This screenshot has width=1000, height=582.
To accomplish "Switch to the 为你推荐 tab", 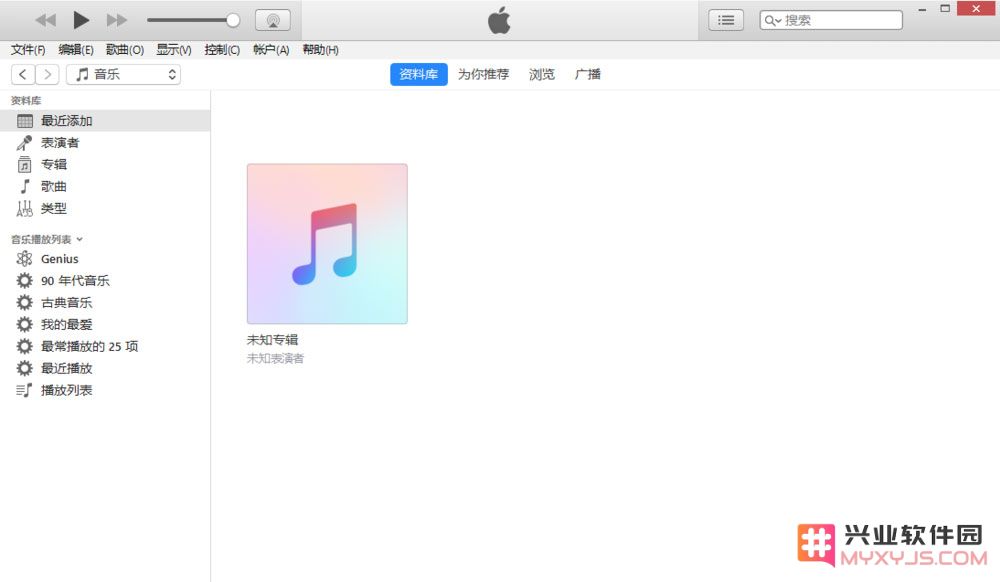I will (x=483, y=75).
